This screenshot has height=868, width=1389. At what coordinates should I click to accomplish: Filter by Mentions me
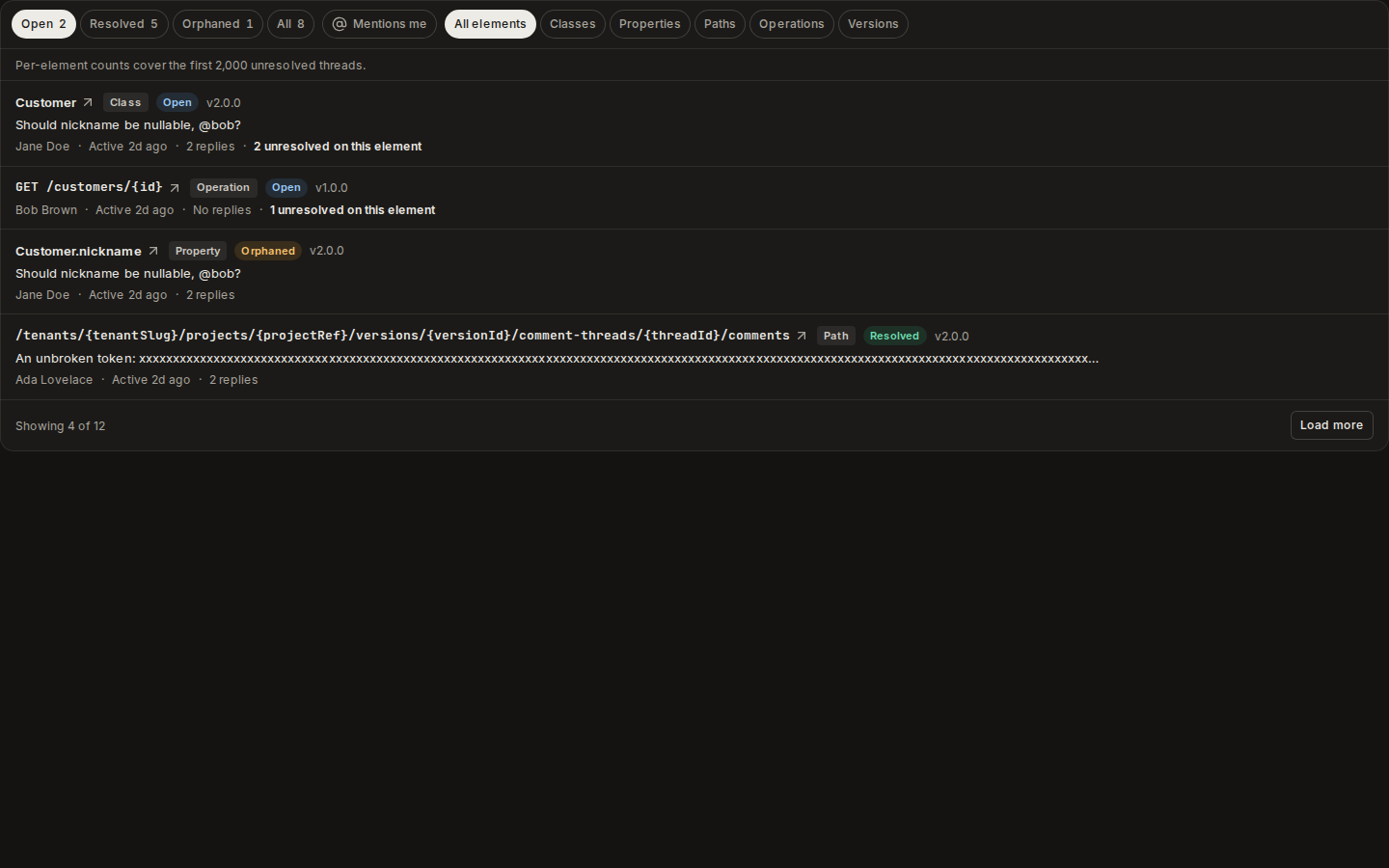(379, 24)
